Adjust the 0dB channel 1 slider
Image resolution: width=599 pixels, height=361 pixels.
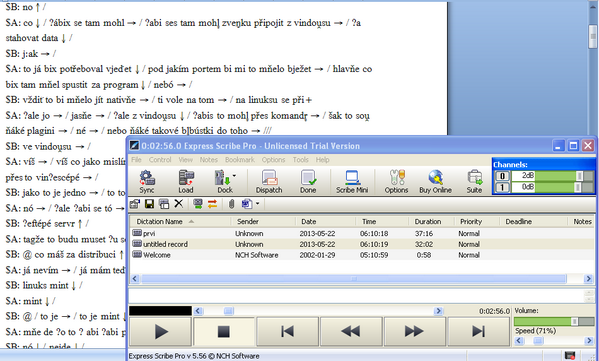(x=578, y=187)
